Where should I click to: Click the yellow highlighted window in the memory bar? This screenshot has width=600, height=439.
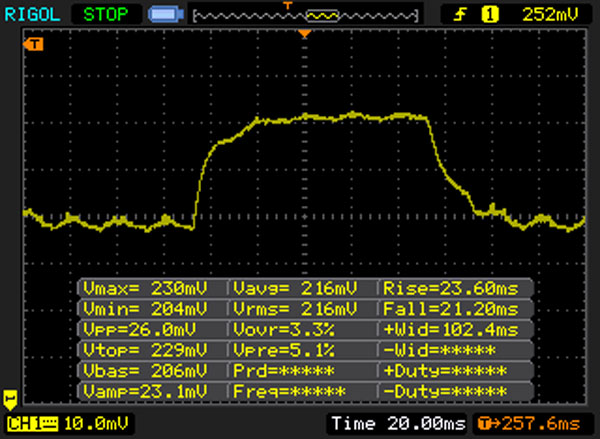(x=323, y=16)
